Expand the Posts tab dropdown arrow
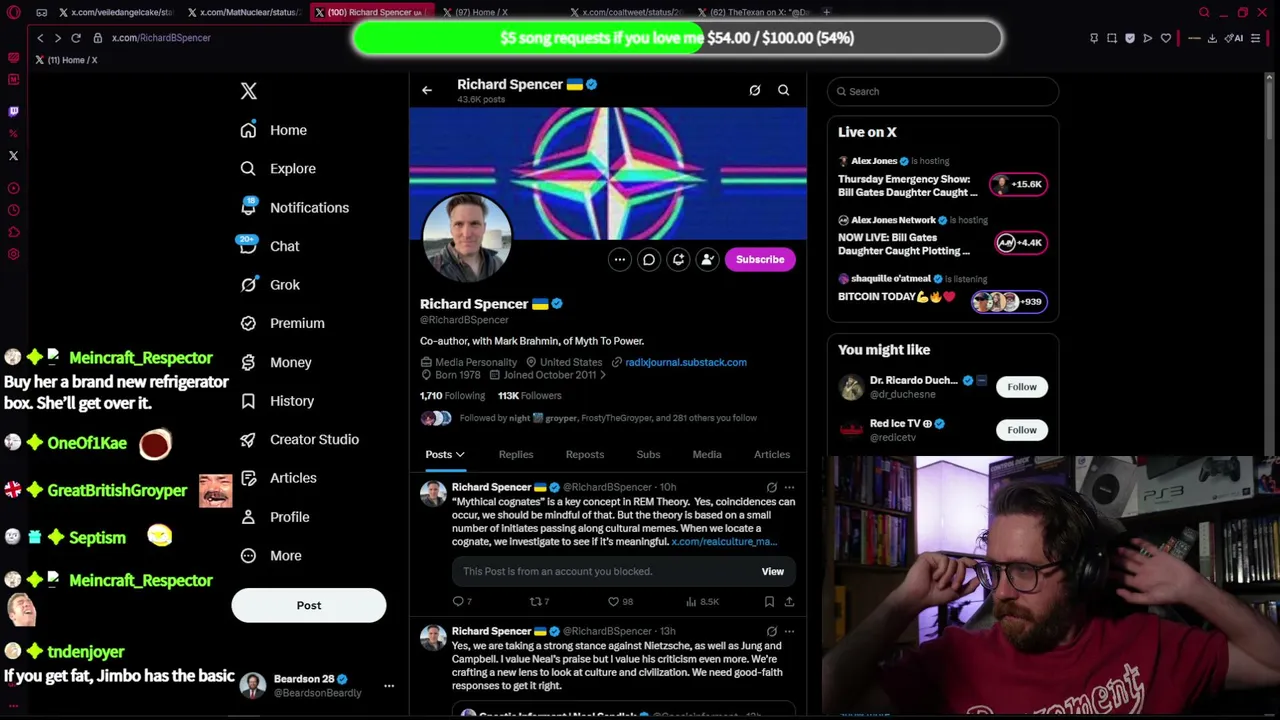This screenshot has width=1280, height=720. click(460, 455)
